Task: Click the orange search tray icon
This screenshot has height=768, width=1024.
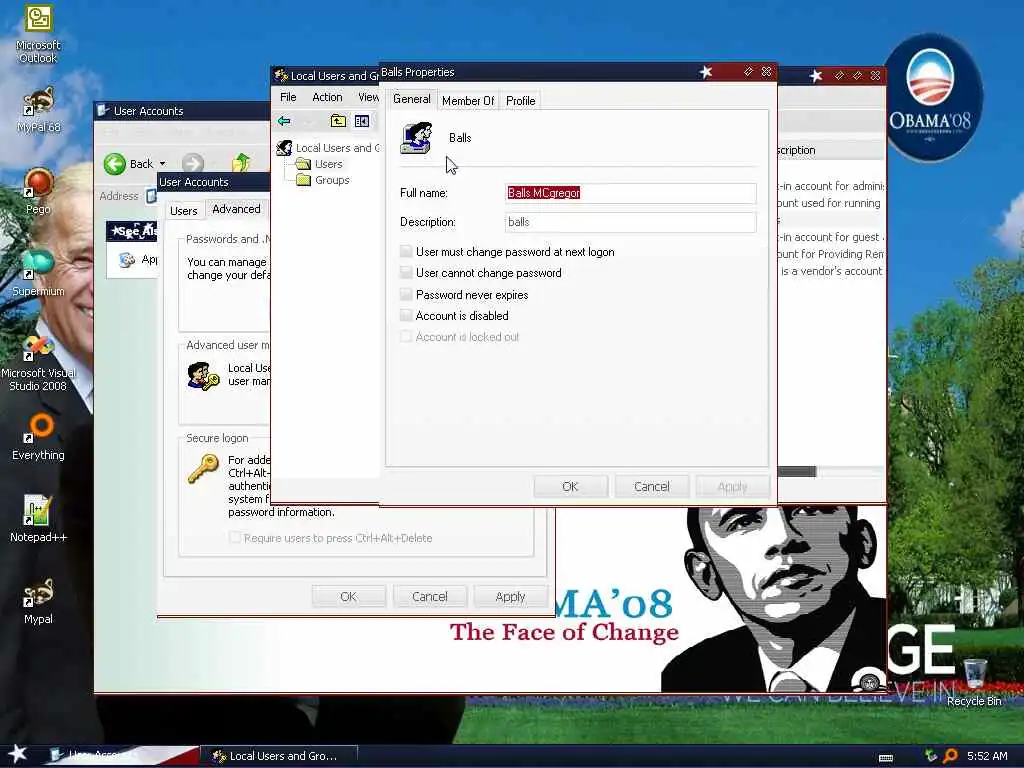Action: click(950, 756)
